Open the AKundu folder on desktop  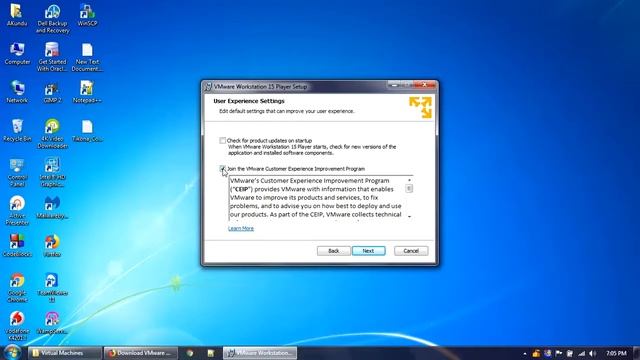[x=17, y=15]
